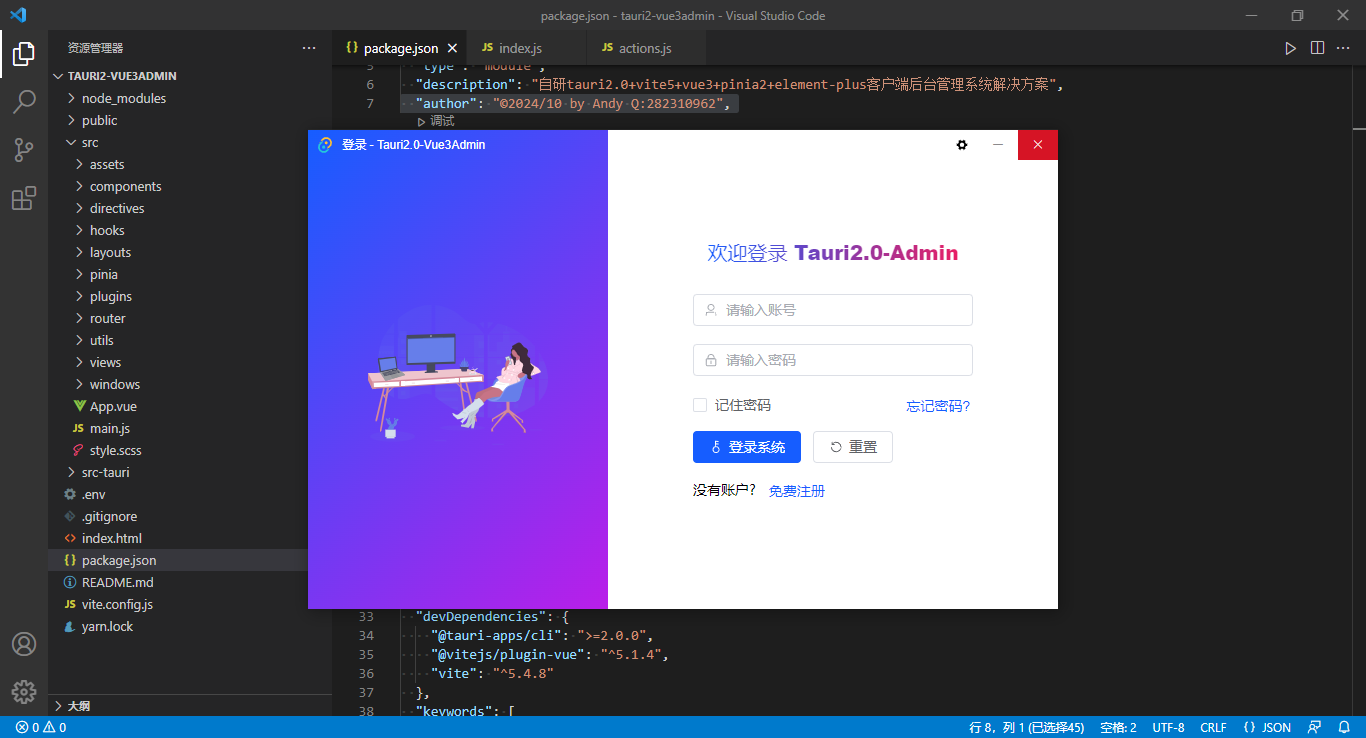Open the Search view in the activity bar
Screen dimensions: 1366x738
[24, 102]
